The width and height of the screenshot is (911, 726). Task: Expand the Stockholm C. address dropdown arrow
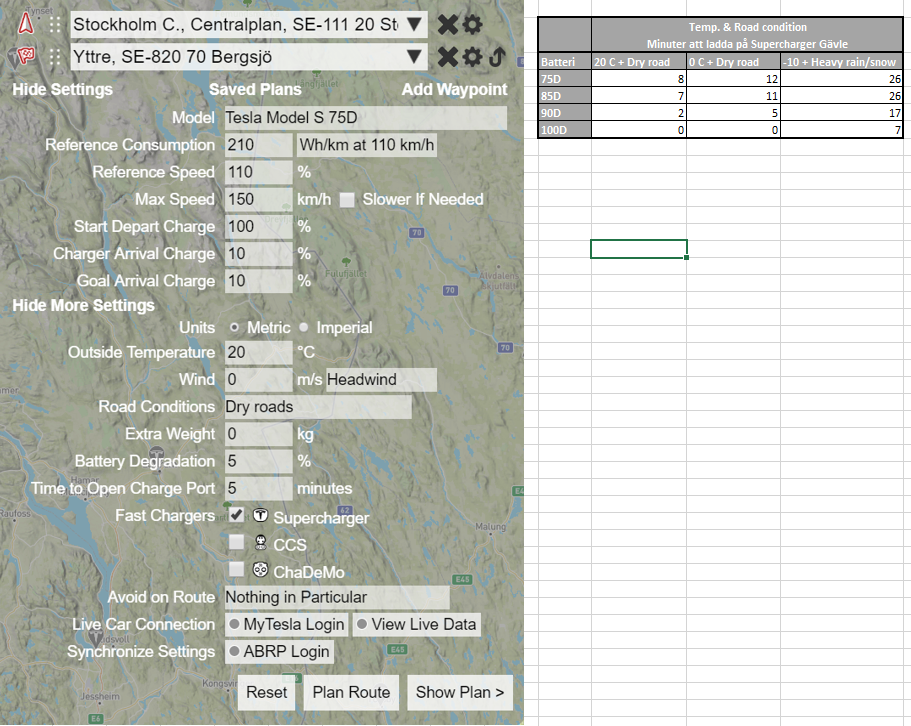click(414, 24)
